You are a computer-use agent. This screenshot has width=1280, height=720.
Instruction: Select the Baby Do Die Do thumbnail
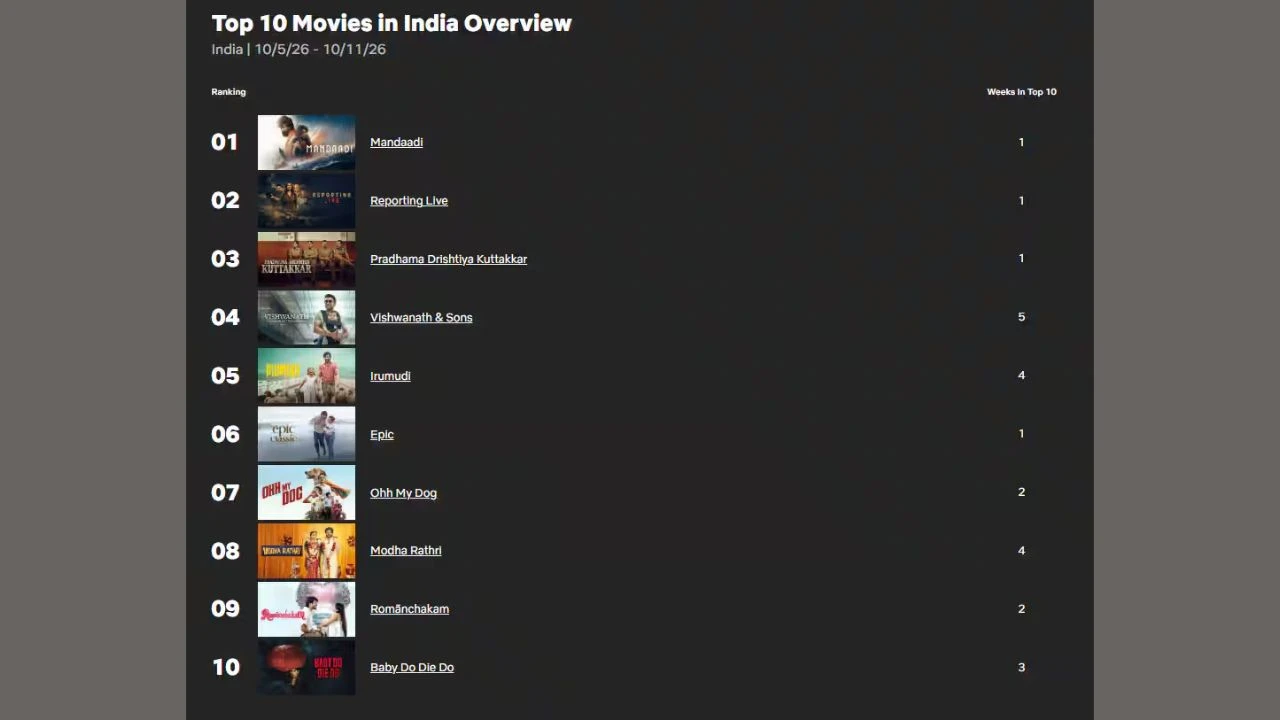tap(306, 668)
